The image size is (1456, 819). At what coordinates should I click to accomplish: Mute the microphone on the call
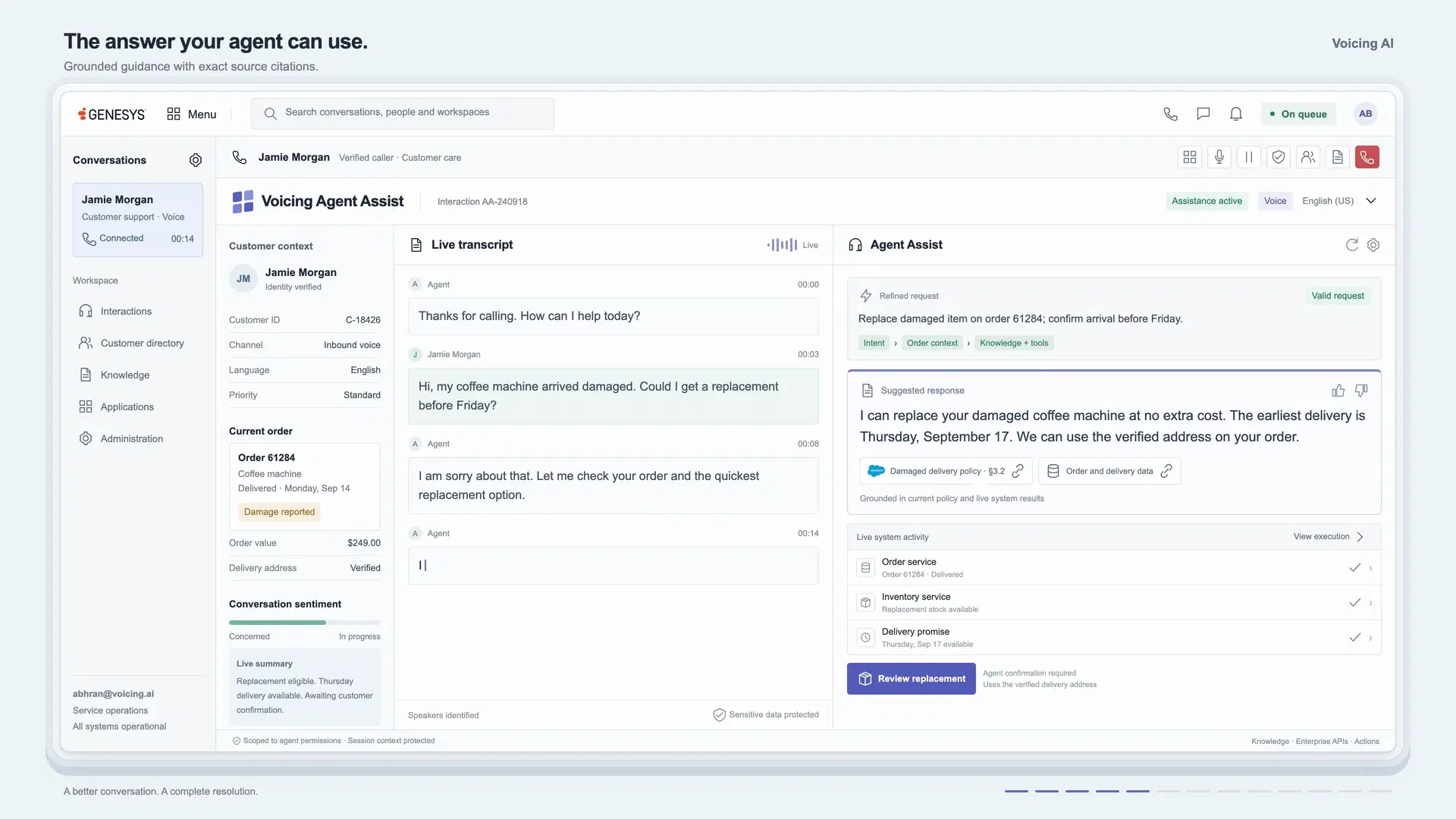(x=1219, y=157)
